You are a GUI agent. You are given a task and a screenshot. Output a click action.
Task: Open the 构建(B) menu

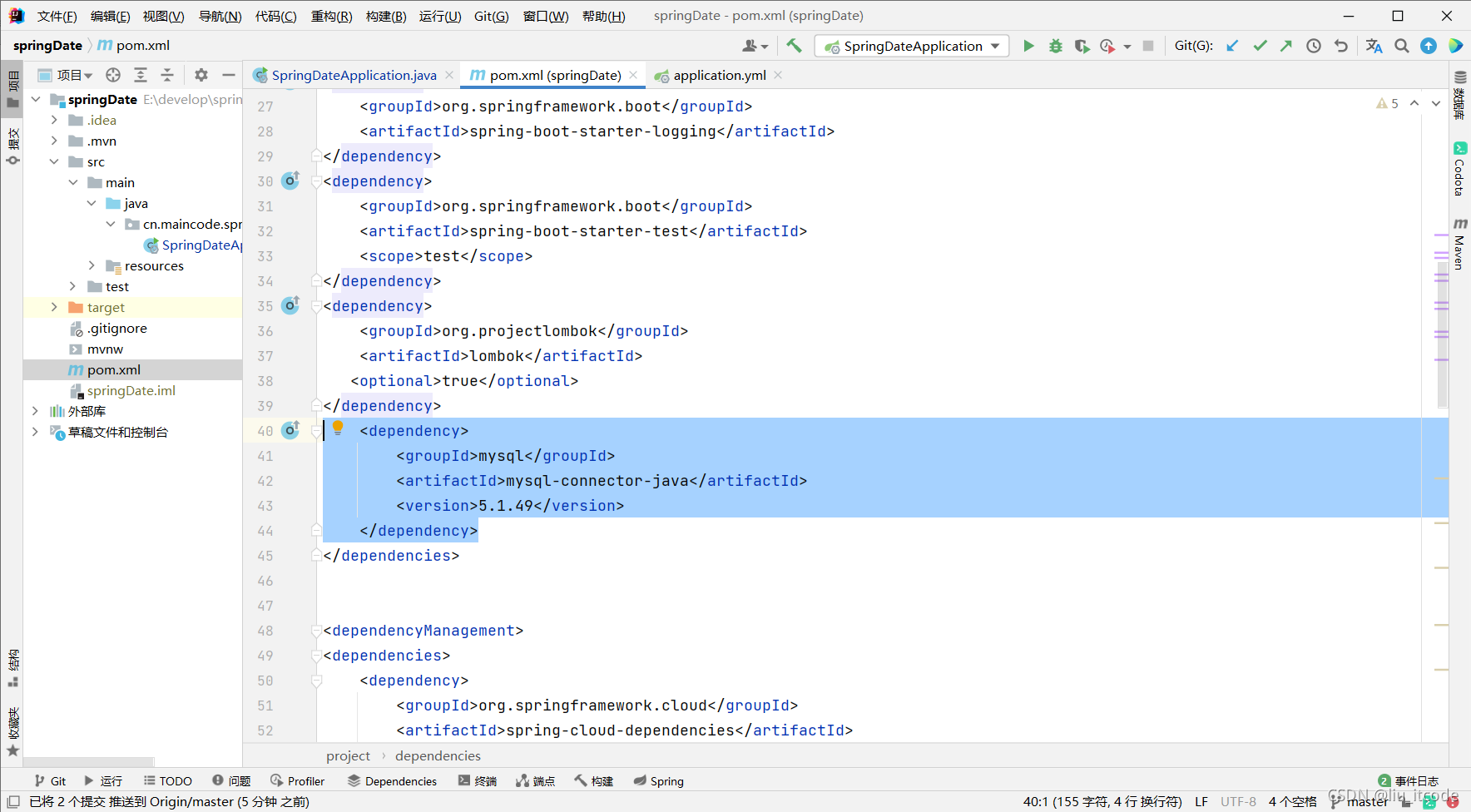pos(386,16)
